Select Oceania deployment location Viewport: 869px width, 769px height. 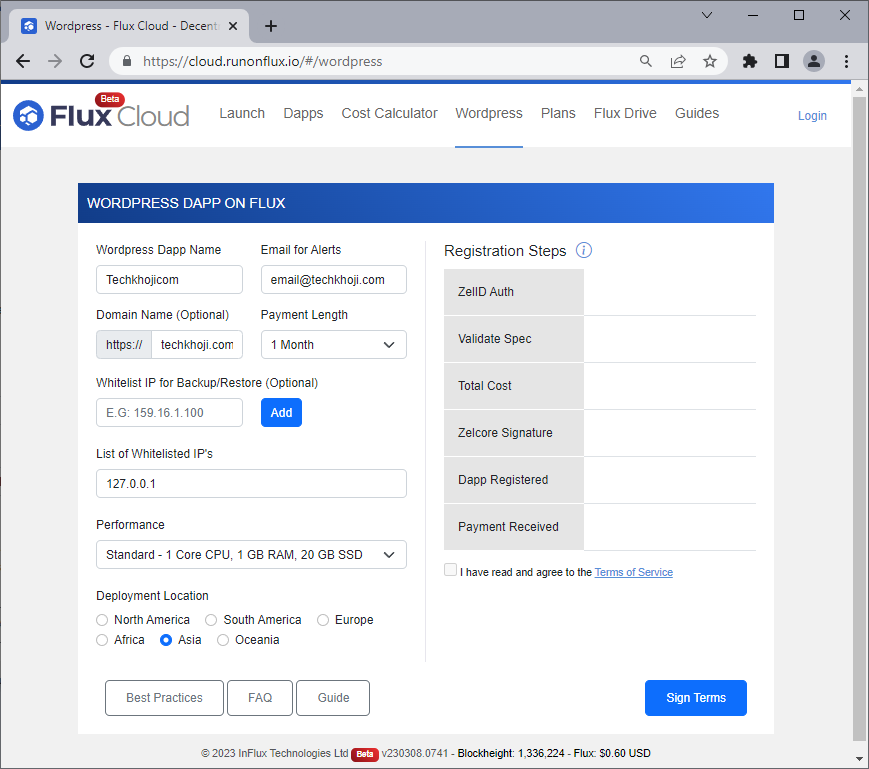click(223, 640)
